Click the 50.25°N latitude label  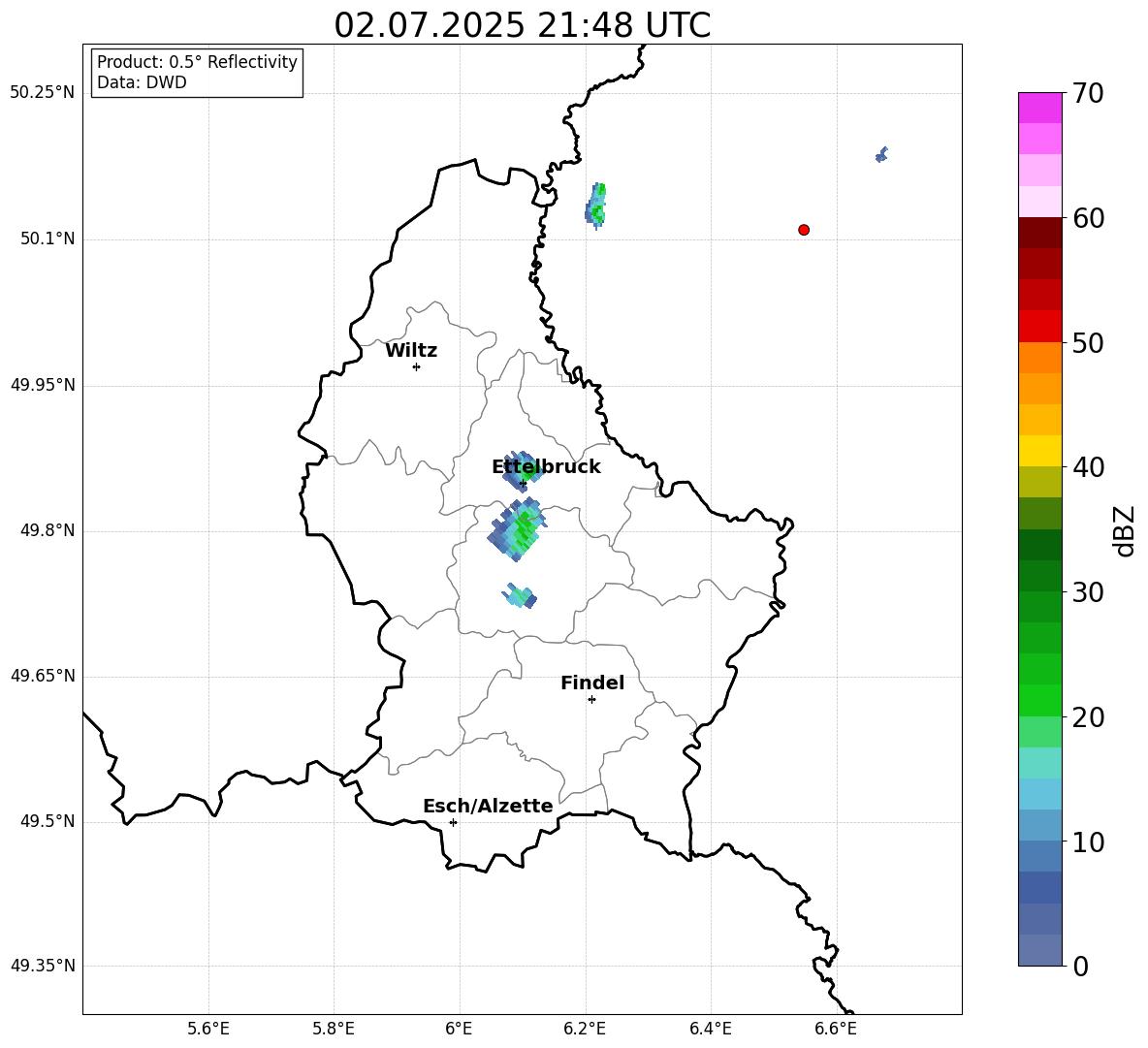click(43, 93)
